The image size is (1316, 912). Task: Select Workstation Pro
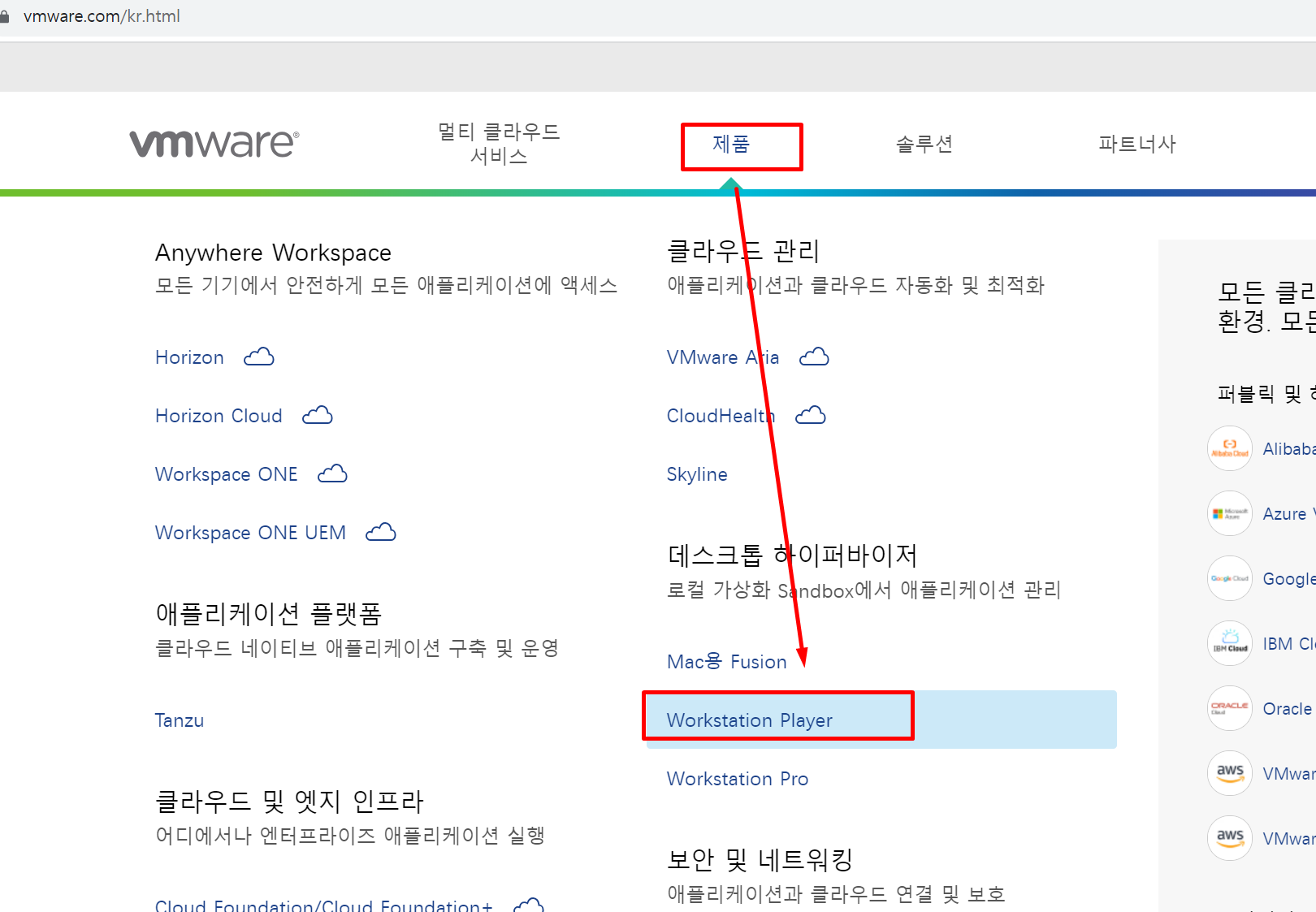tap(738, 779)
